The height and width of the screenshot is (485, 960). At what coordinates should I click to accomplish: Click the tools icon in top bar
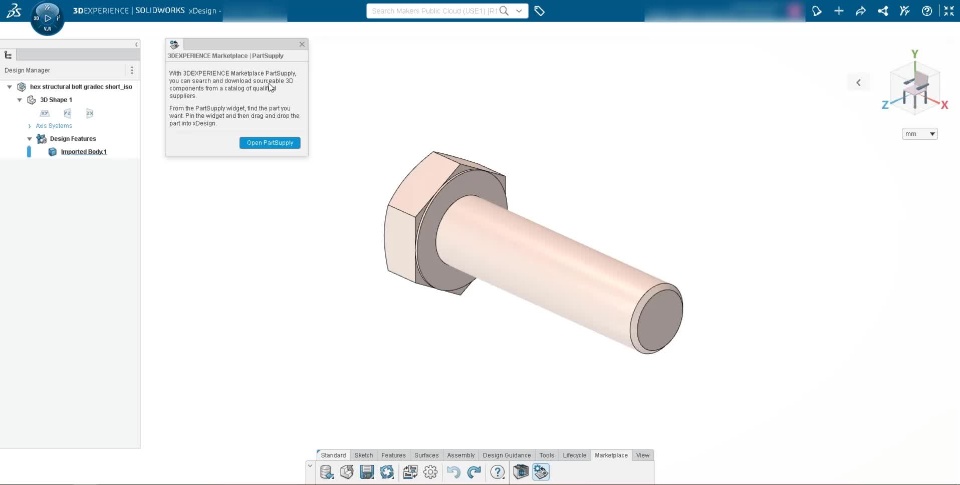pos(905,10)
